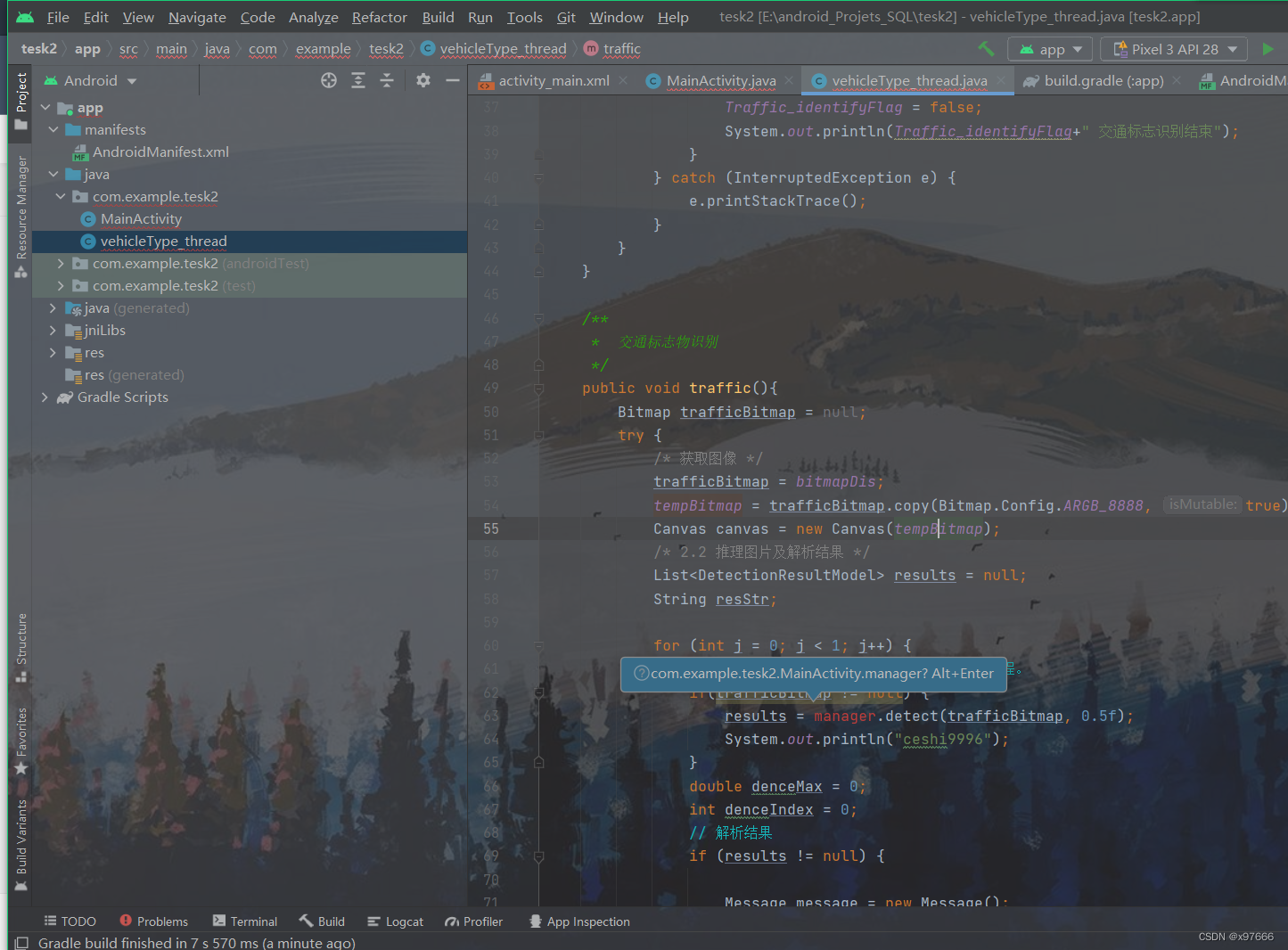Close the activity_main.xml tab
This screenshot has width=1288, height=950.
pos(623,80)
